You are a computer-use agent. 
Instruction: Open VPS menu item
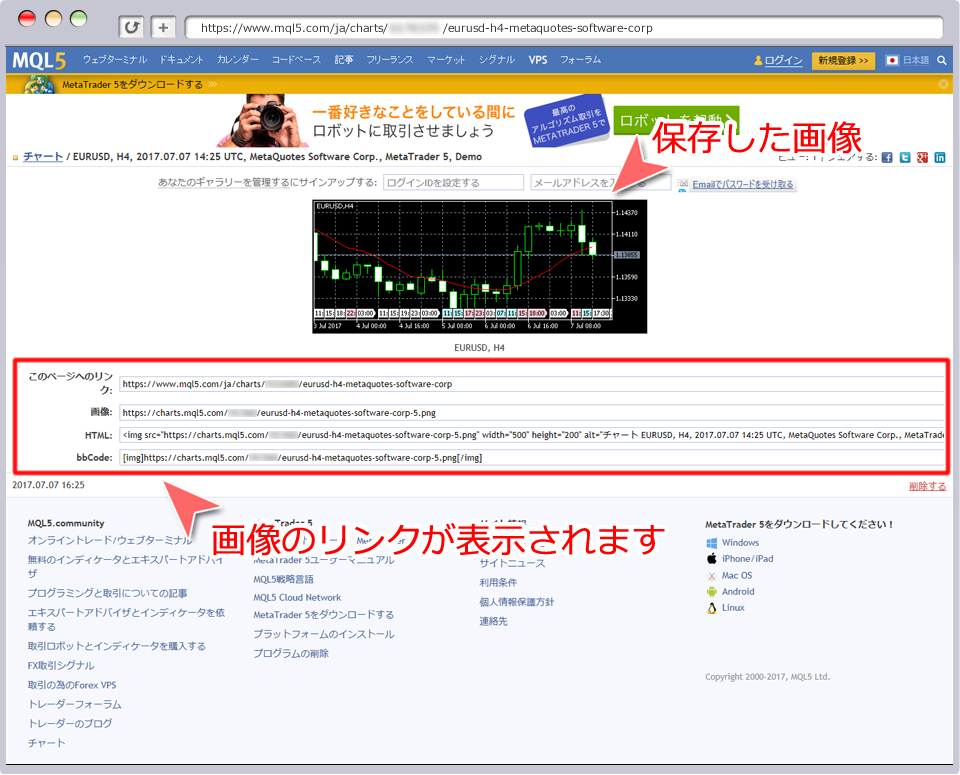[x=538, y=59]
